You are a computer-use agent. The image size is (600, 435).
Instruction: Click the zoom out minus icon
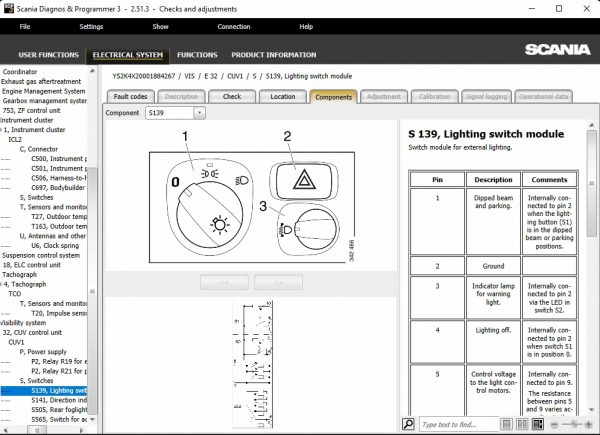tap(554, 424)
